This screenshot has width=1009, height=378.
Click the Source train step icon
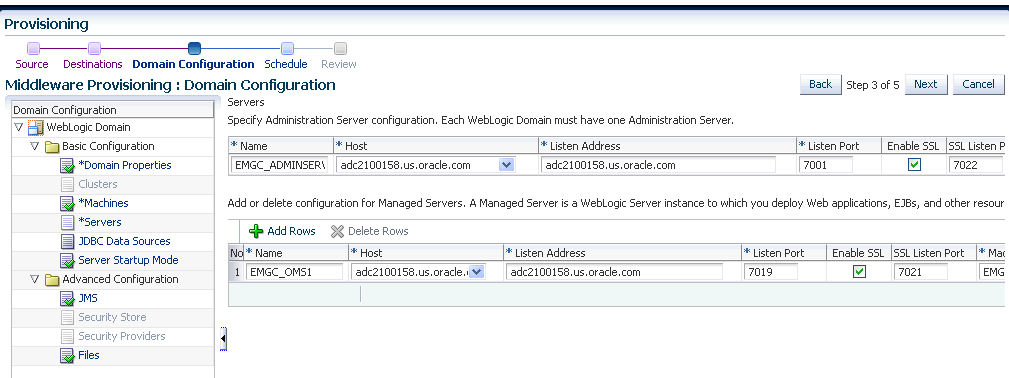(x=33, y=48)
